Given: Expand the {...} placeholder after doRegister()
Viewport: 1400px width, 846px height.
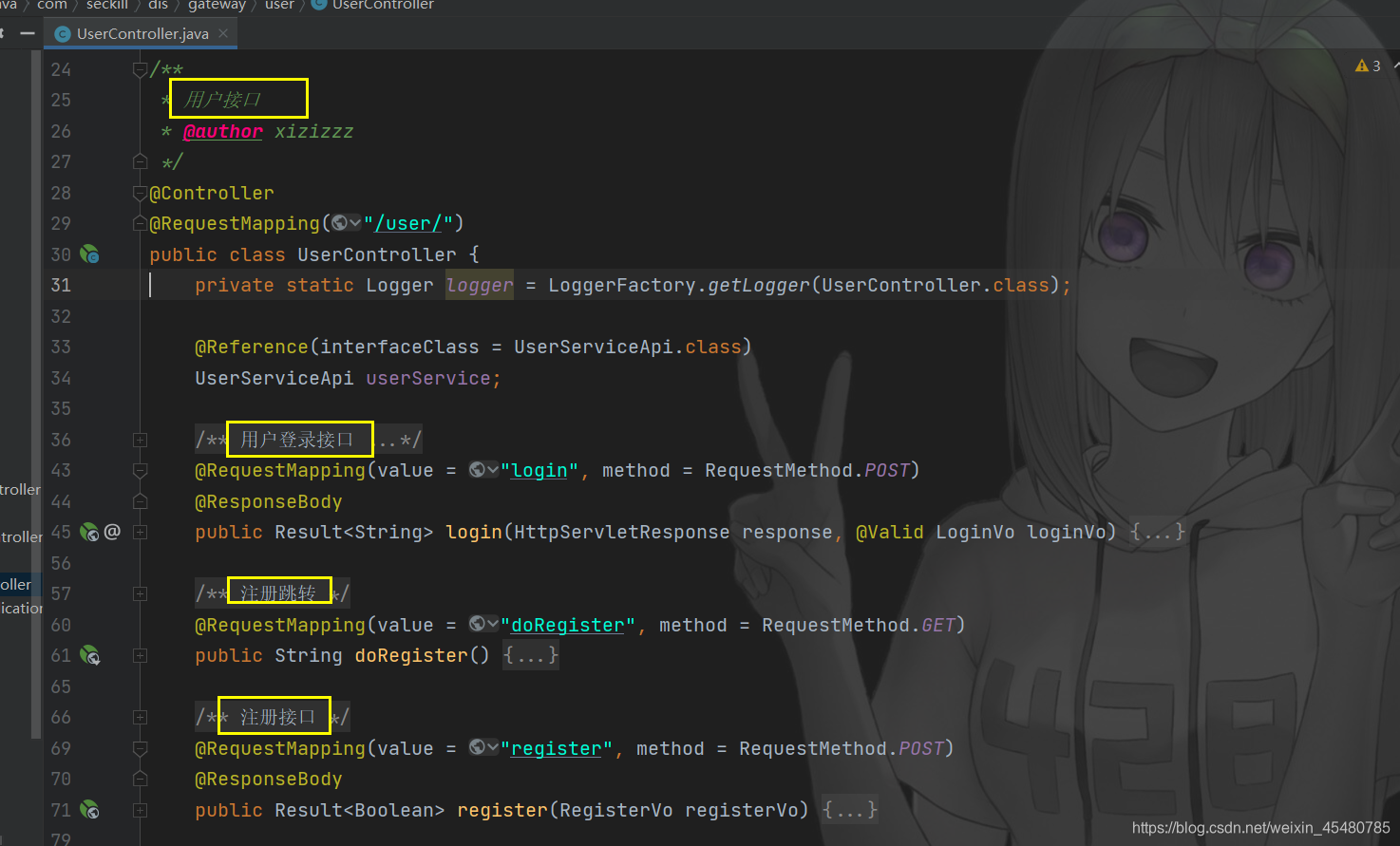Looking at the screenshot, I should [531, 655].
